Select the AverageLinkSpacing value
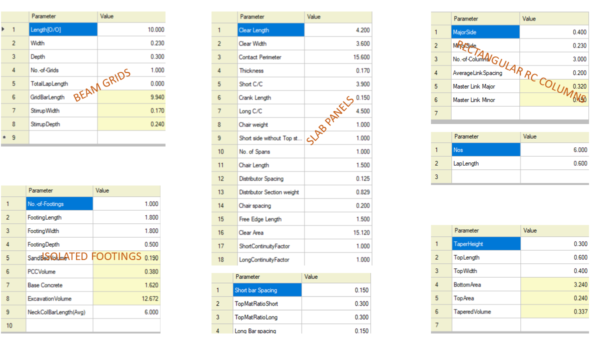Screen dimensions: 600x360 point(554,73)
